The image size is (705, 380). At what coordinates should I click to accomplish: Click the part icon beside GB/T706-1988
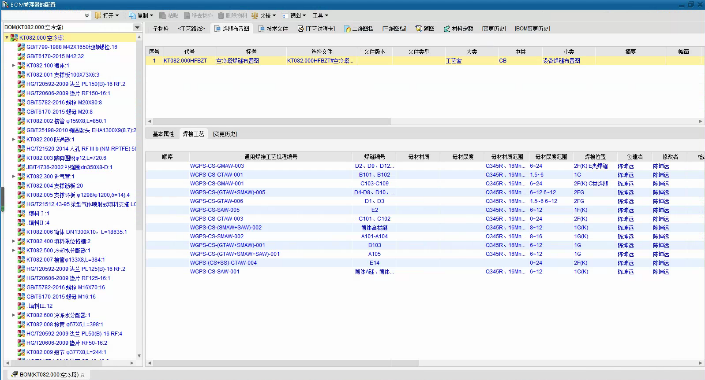[21, 47]
